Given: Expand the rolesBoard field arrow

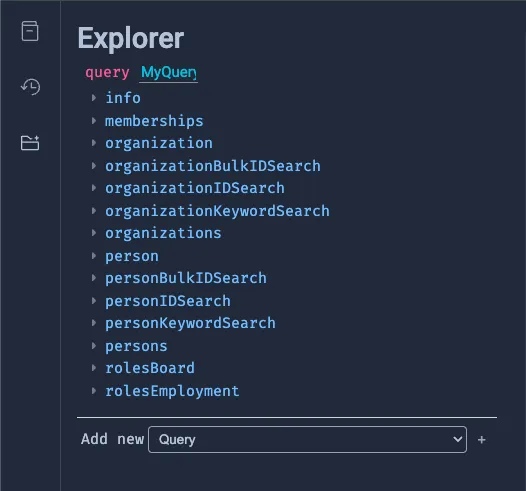Looking at the screenshot, I should (94, 368).
